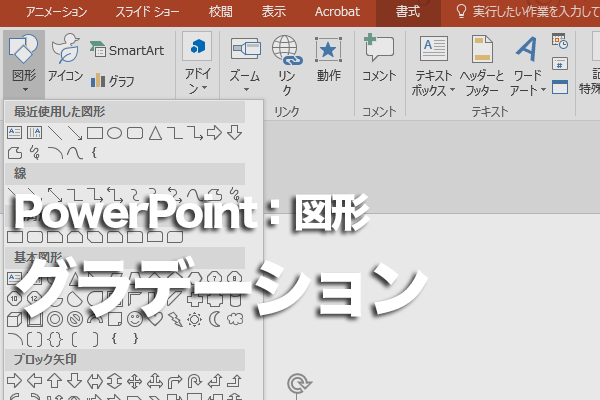Select right arrow in recent shapes
This screenshot has height=400, width=600.
pos(214,133)
